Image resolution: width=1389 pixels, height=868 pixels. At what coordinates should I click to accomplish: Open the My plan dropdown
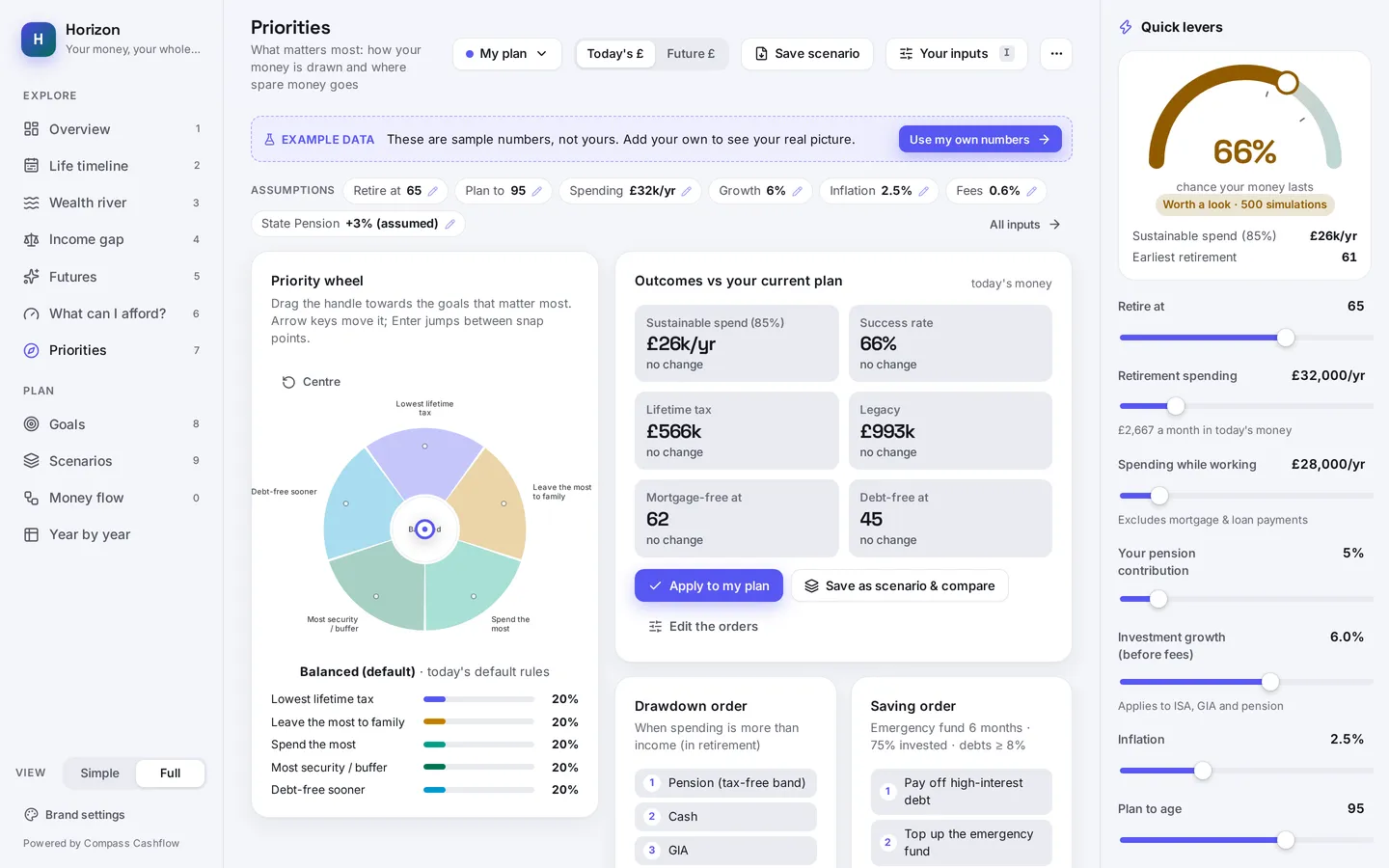point(507,54)
